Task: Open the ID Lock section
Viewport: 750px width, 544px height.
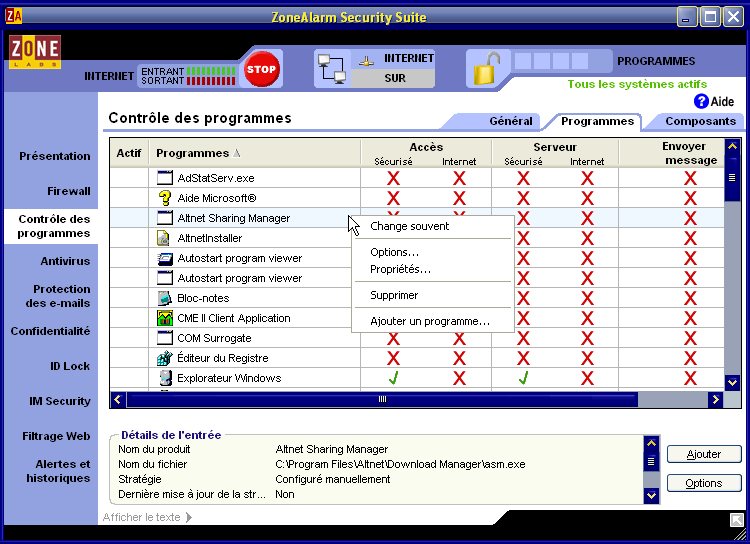Action: [x=70, y=366]
